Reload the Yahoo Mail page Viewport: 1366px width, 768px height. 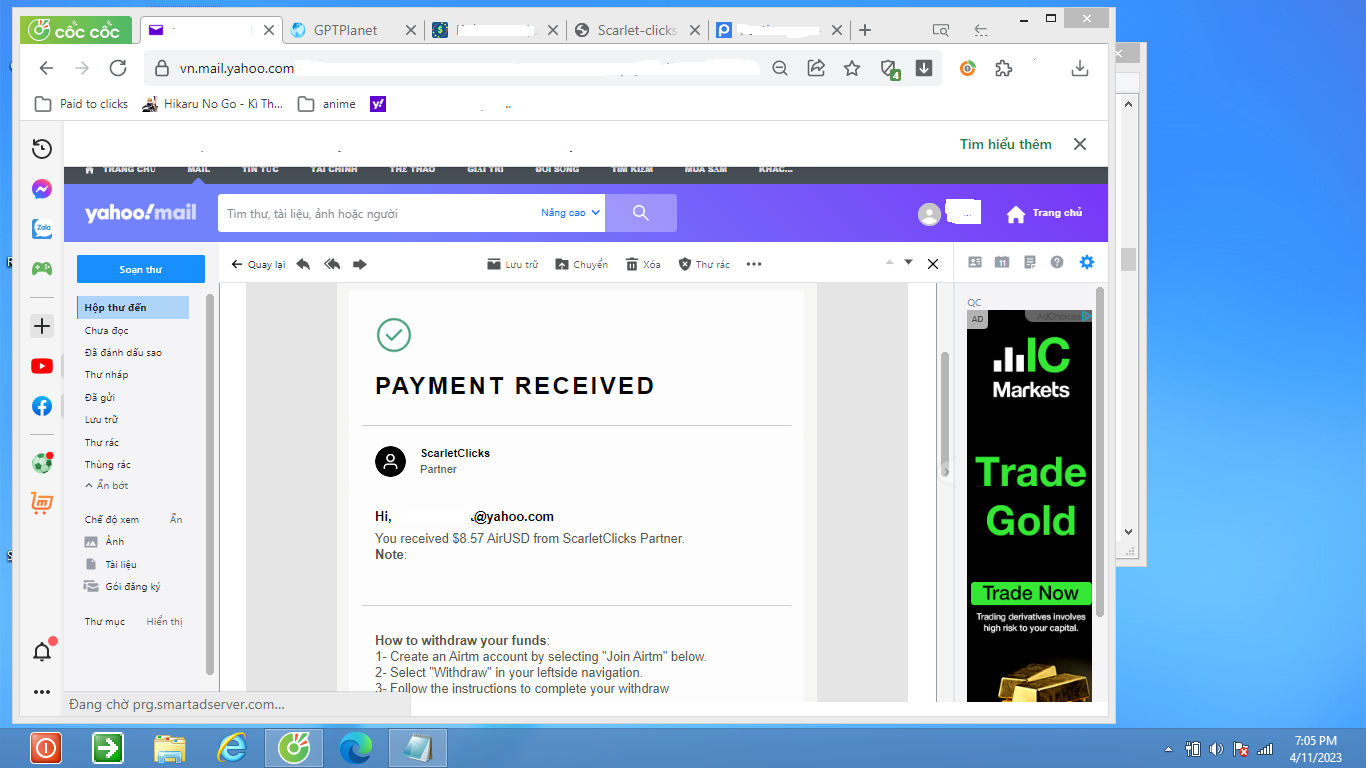tap(118, 68)
